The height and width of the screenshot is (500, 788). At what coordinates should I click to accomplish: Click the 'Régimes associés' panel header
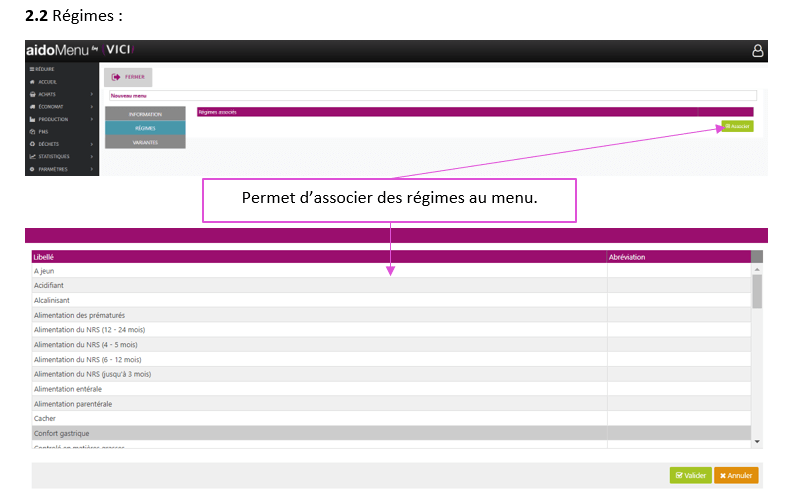[x=475, y=112]
